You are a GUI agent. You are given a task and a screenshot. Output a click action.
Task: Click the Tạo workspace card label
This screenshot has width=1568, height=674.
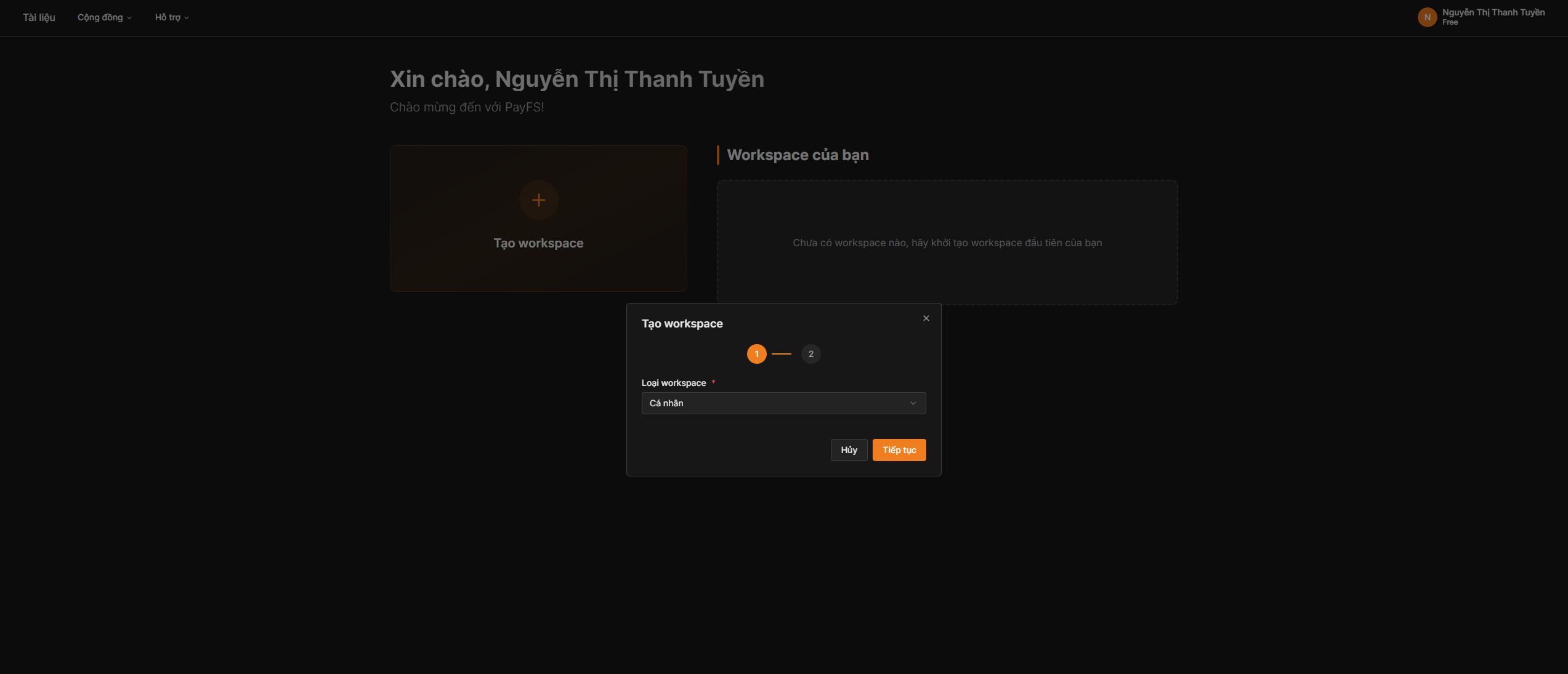[538, 243]
